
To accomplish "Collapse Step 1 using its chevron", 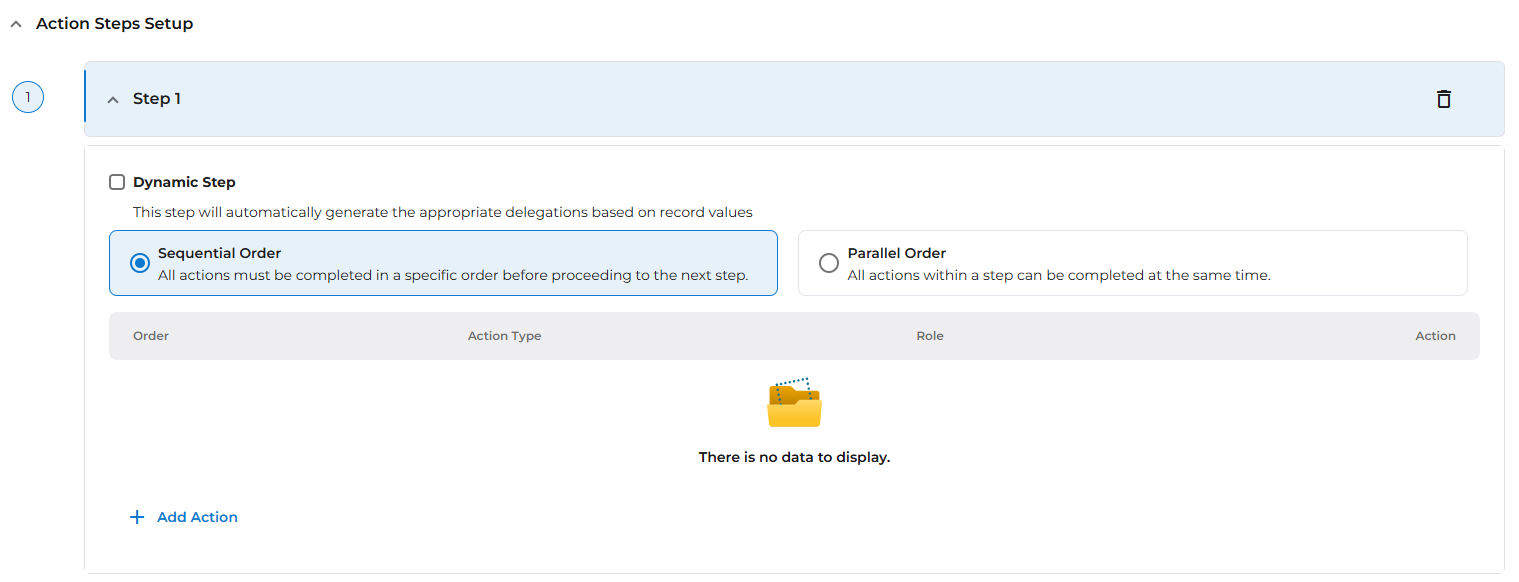I will 113,99.
